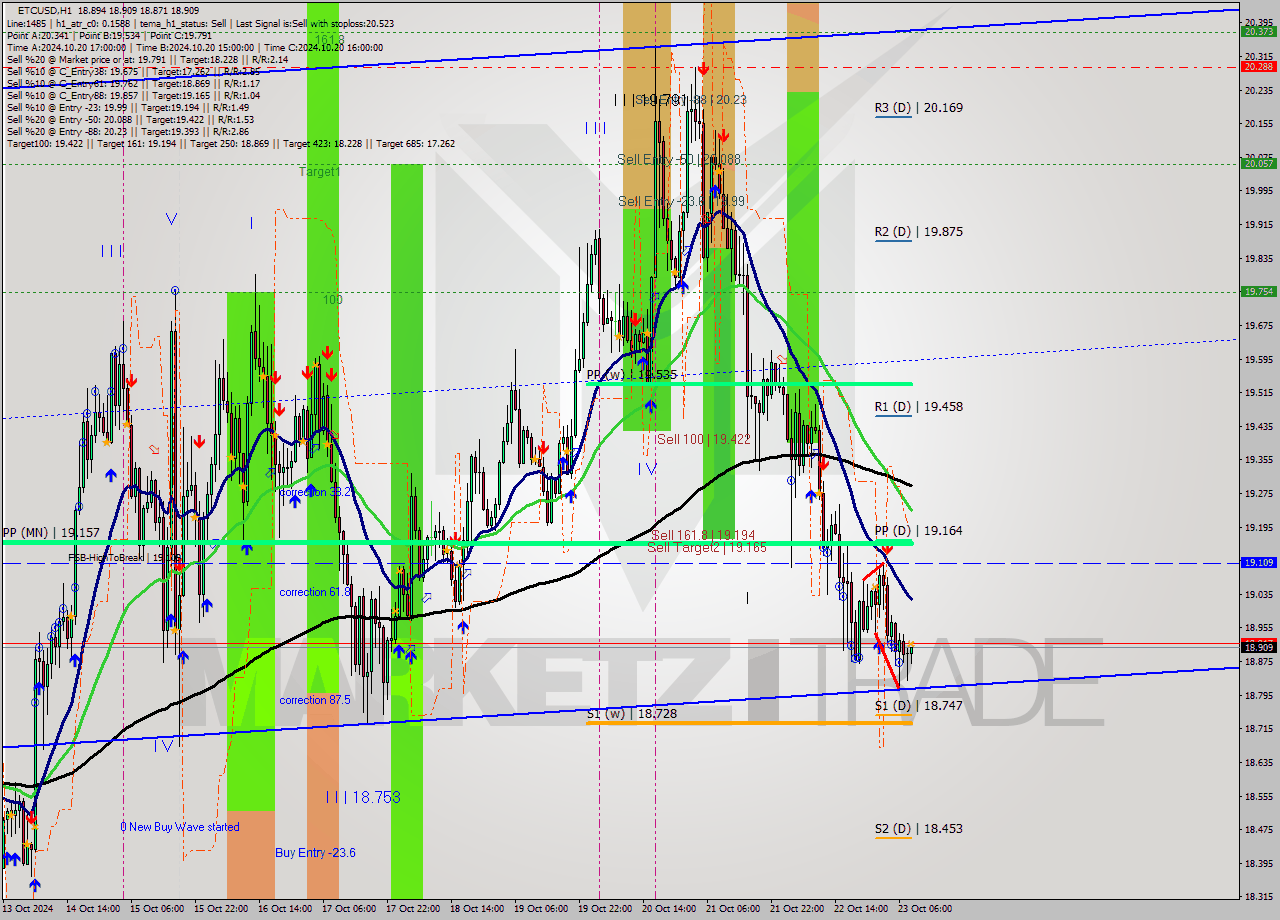1280x920 pixels.
Task: Select the 18.315 price axis value
Action: pos(1258,897)
